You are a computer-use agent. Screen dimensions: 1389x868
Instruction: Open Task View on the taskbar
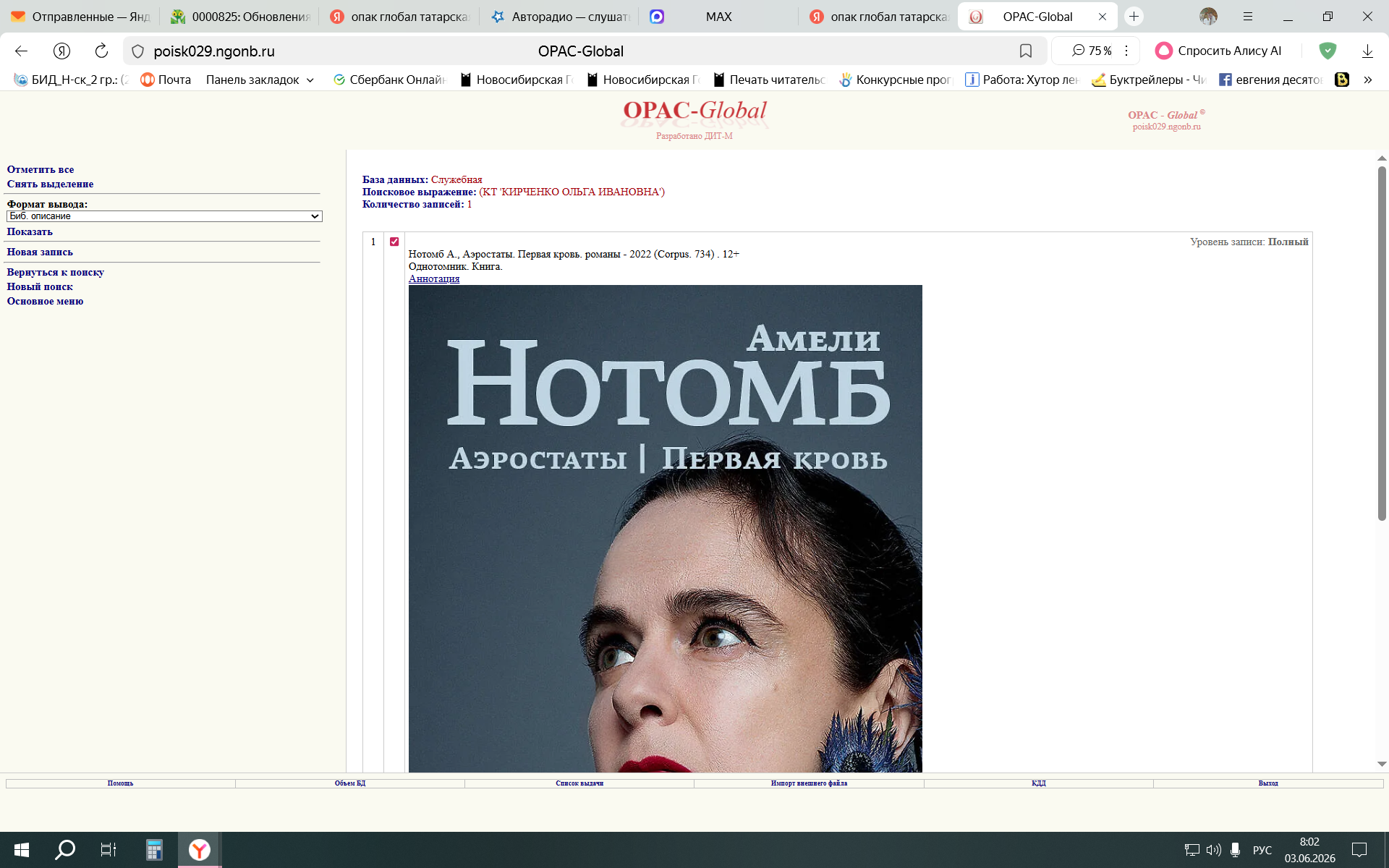[x=109, y=850]
